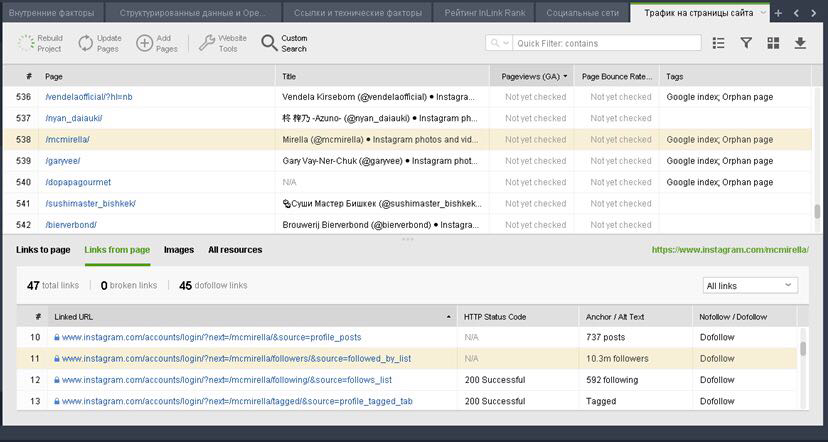Click the '0 broken links' counter
Image resolution: width=828 pixels, height=442 pixels.
tap(129, 286)
